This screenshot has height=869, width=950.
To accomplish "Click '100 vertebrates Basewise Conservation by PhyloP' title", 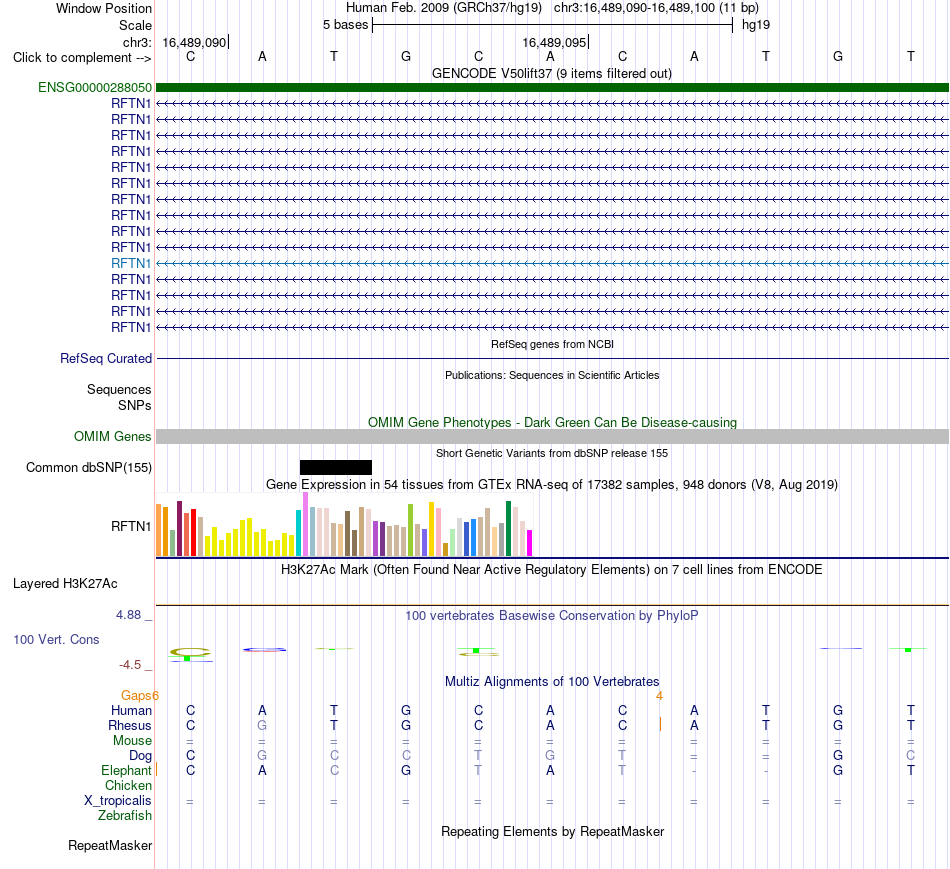I will [551, 616].
